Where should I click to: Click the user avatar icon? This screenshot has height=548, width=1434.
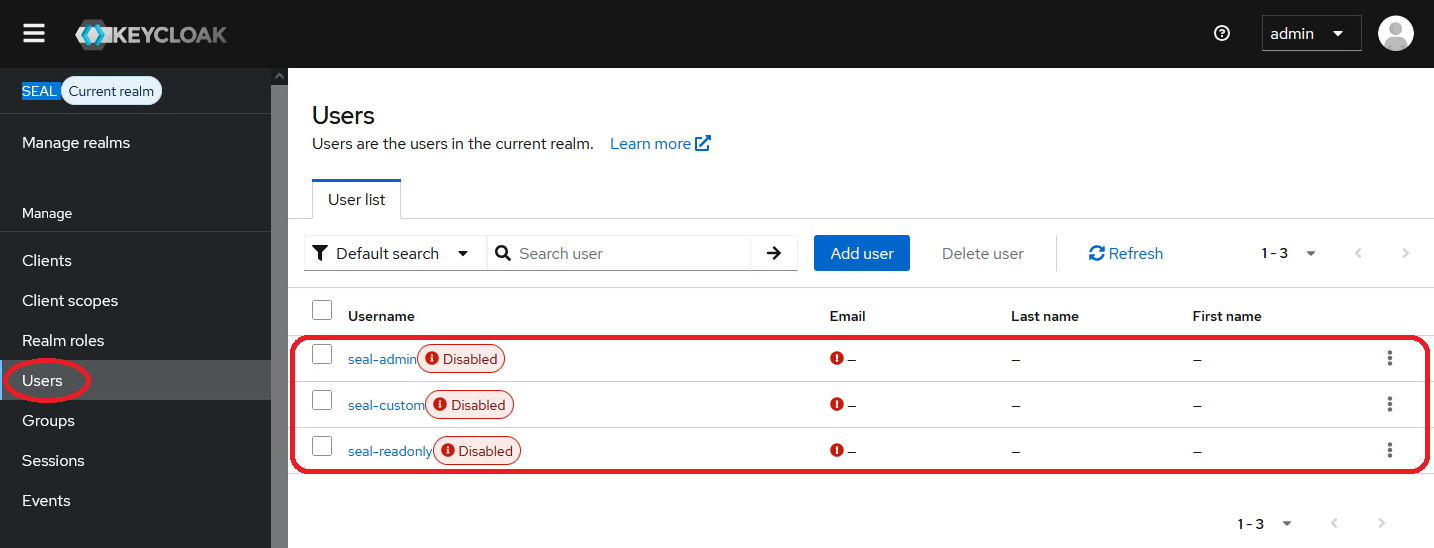coord(1395,34)
